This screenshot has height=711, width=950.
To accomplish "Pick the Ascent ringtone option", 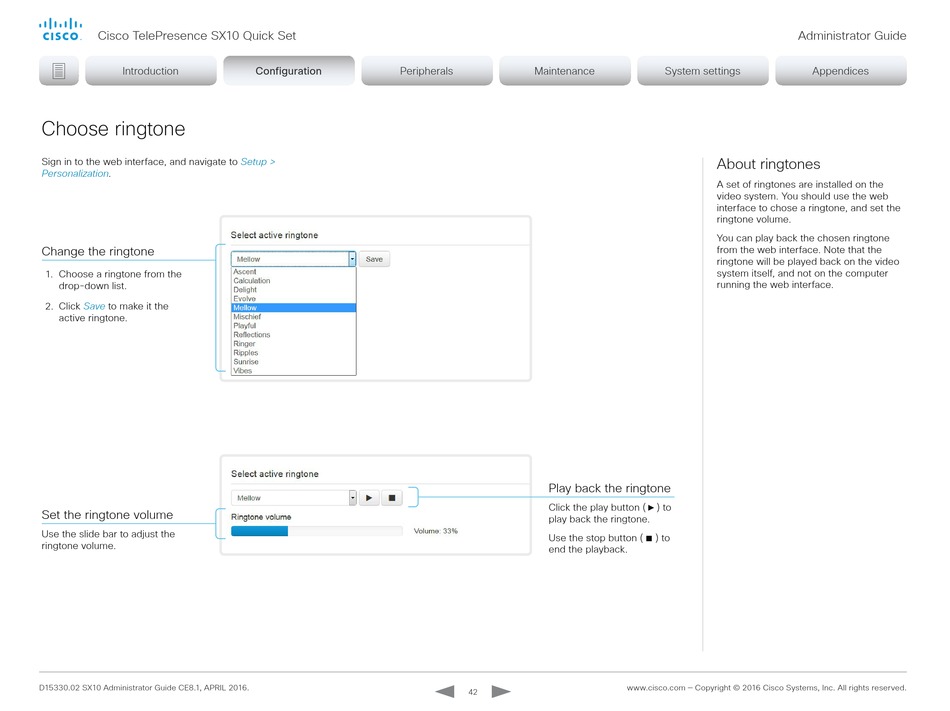I will [x=245, y=272].
